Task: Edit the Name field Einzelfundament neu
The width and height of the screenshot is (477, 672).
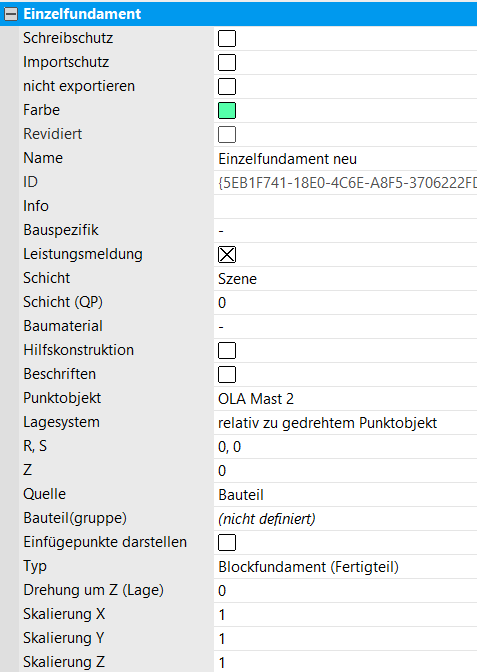Action: click(345, 159)
